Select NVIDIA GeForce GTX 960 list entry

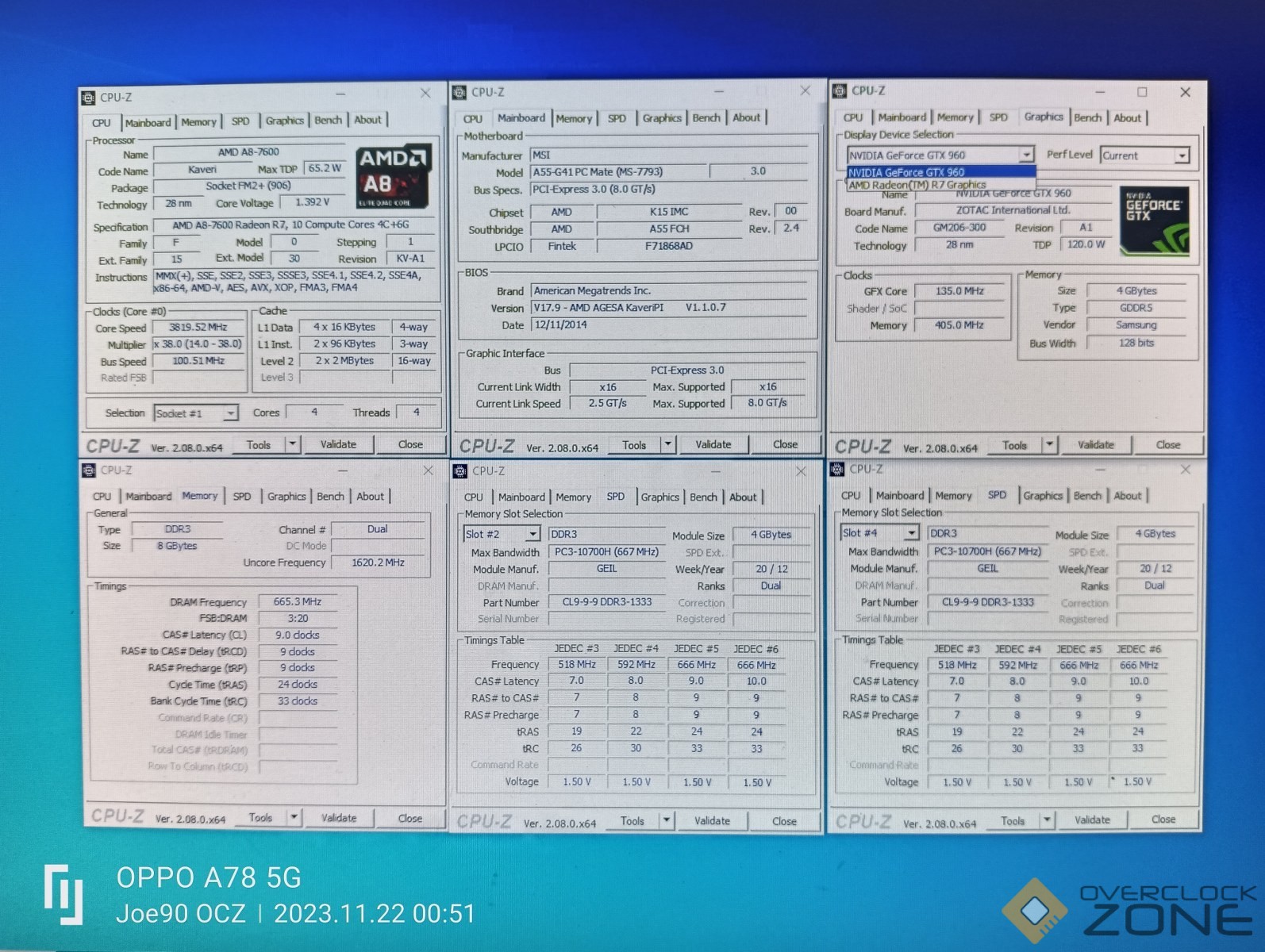940,172
